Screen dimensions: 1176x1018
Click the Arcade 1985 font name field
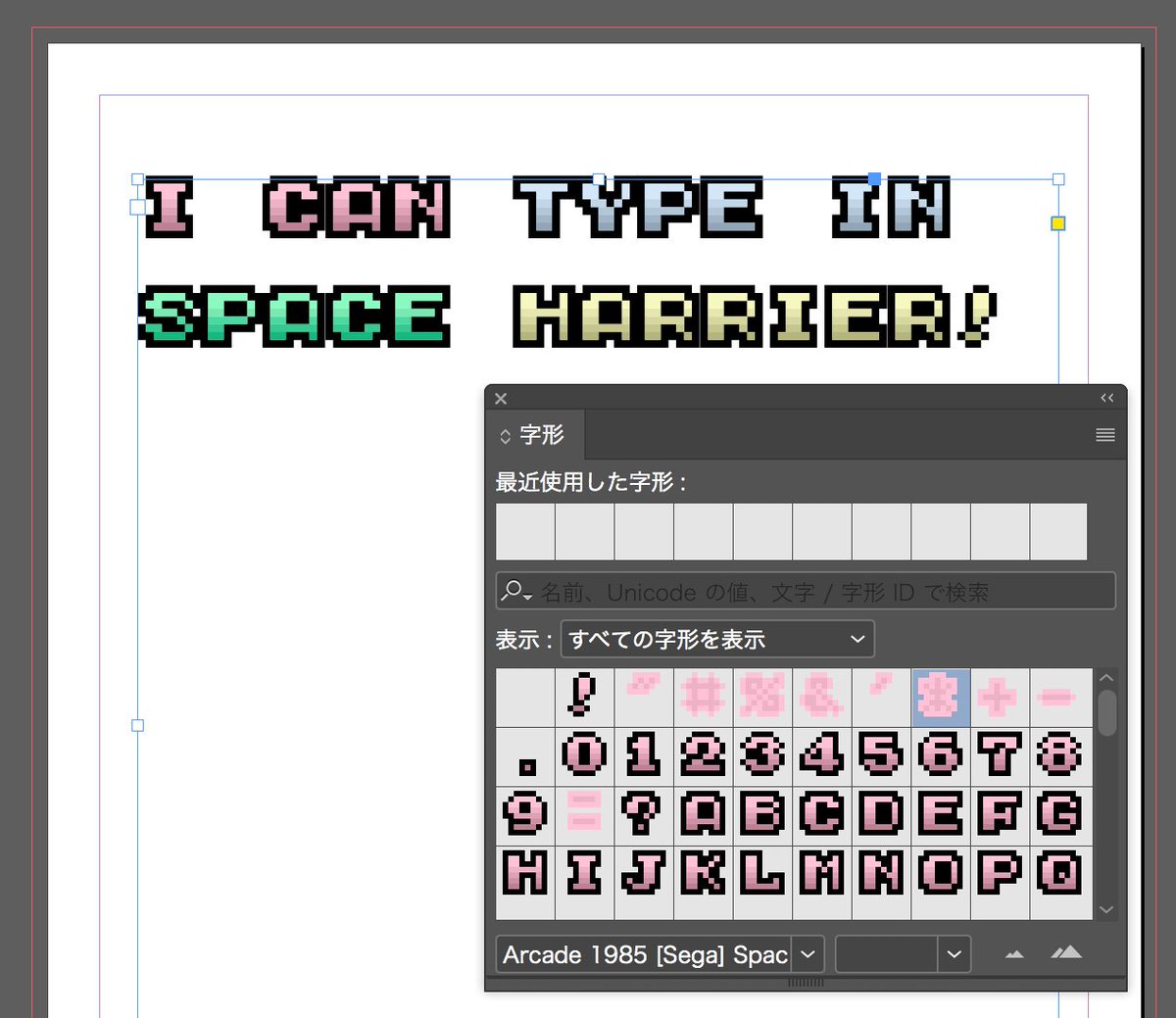point(645,954)
